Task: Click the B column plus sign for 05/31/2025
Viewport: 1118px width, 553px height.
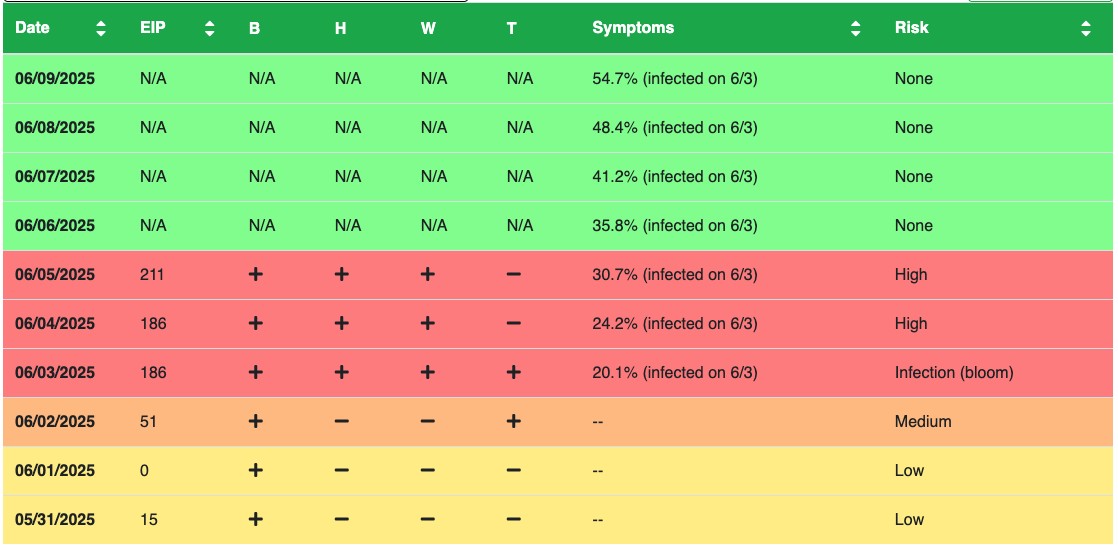Action: coord(255,520)
